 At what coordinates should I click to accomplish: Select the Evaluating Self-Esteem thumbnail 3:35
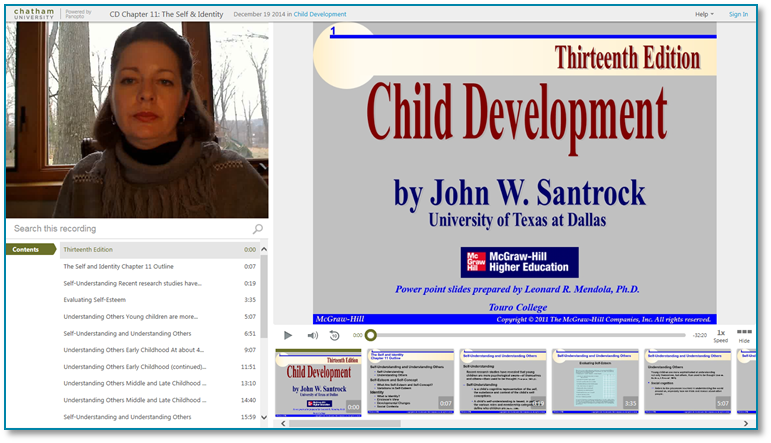tap(595, 381)
